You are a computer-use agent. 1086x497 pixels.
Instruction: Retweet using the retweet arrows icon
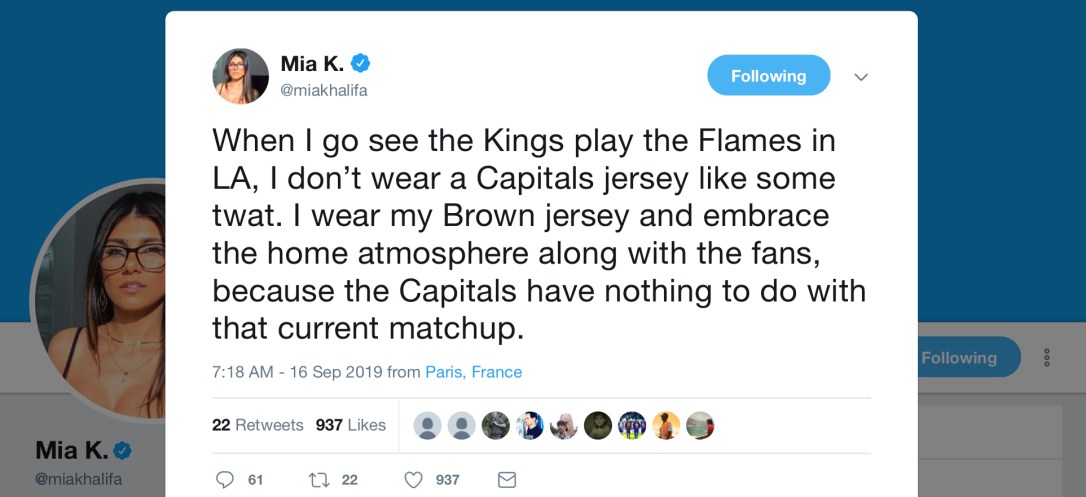(320, 480)
